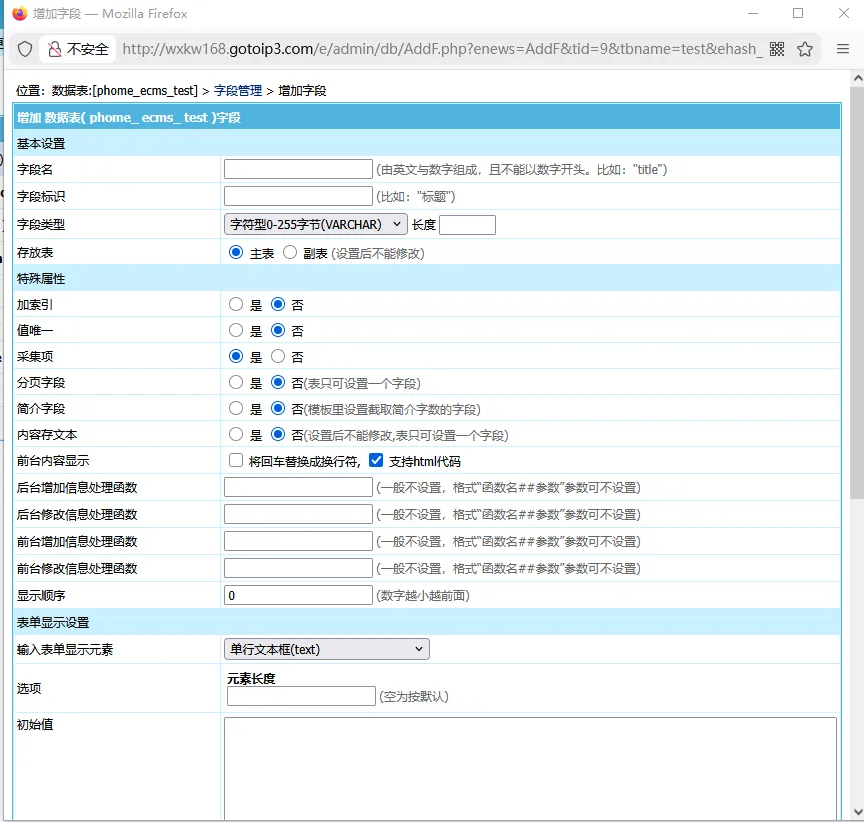Focus 前台增加信息处理函数 input
Image resolution: width=864 pixels, height=822 pixels.
tap(298, 541)
